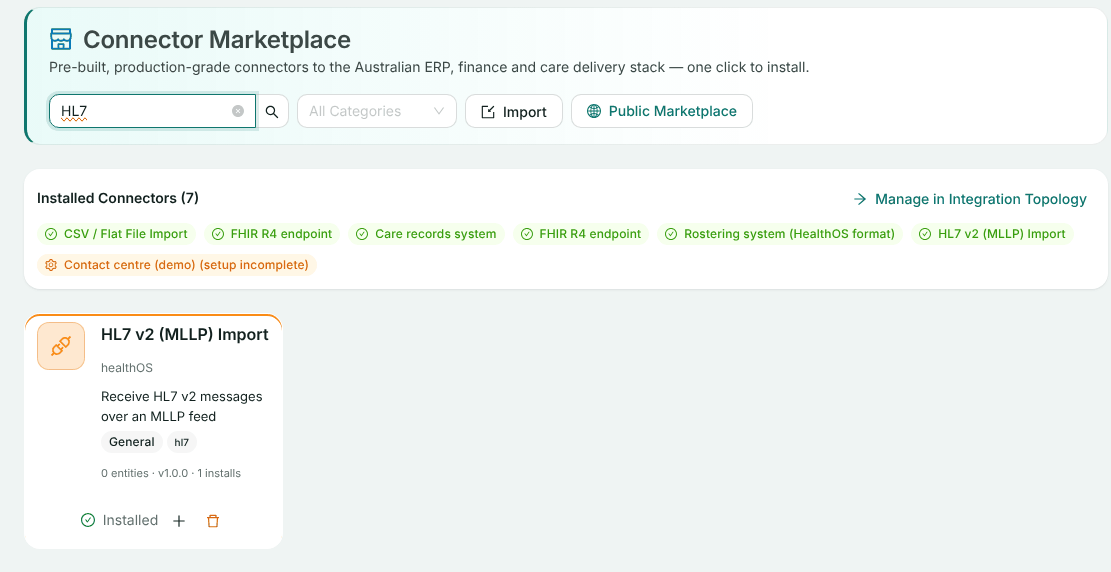Viewport: 1111px width, 572px height.
Task: Click the '0 entities · v1.0.0 · 1 installs' text
Action: [x=171, y=473]
